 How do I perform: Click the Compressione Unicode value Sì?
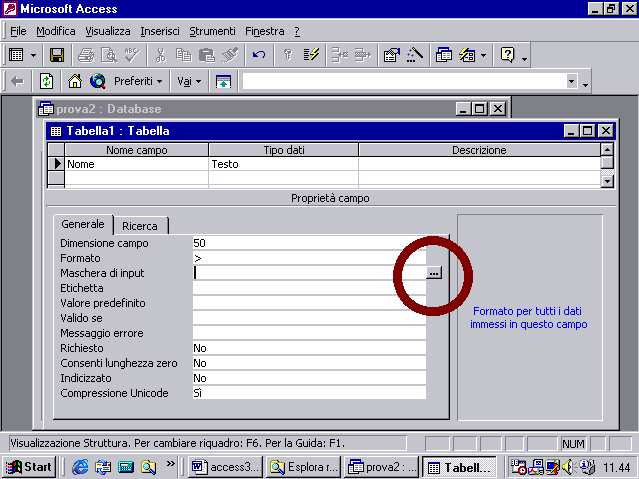coord(309,393)
